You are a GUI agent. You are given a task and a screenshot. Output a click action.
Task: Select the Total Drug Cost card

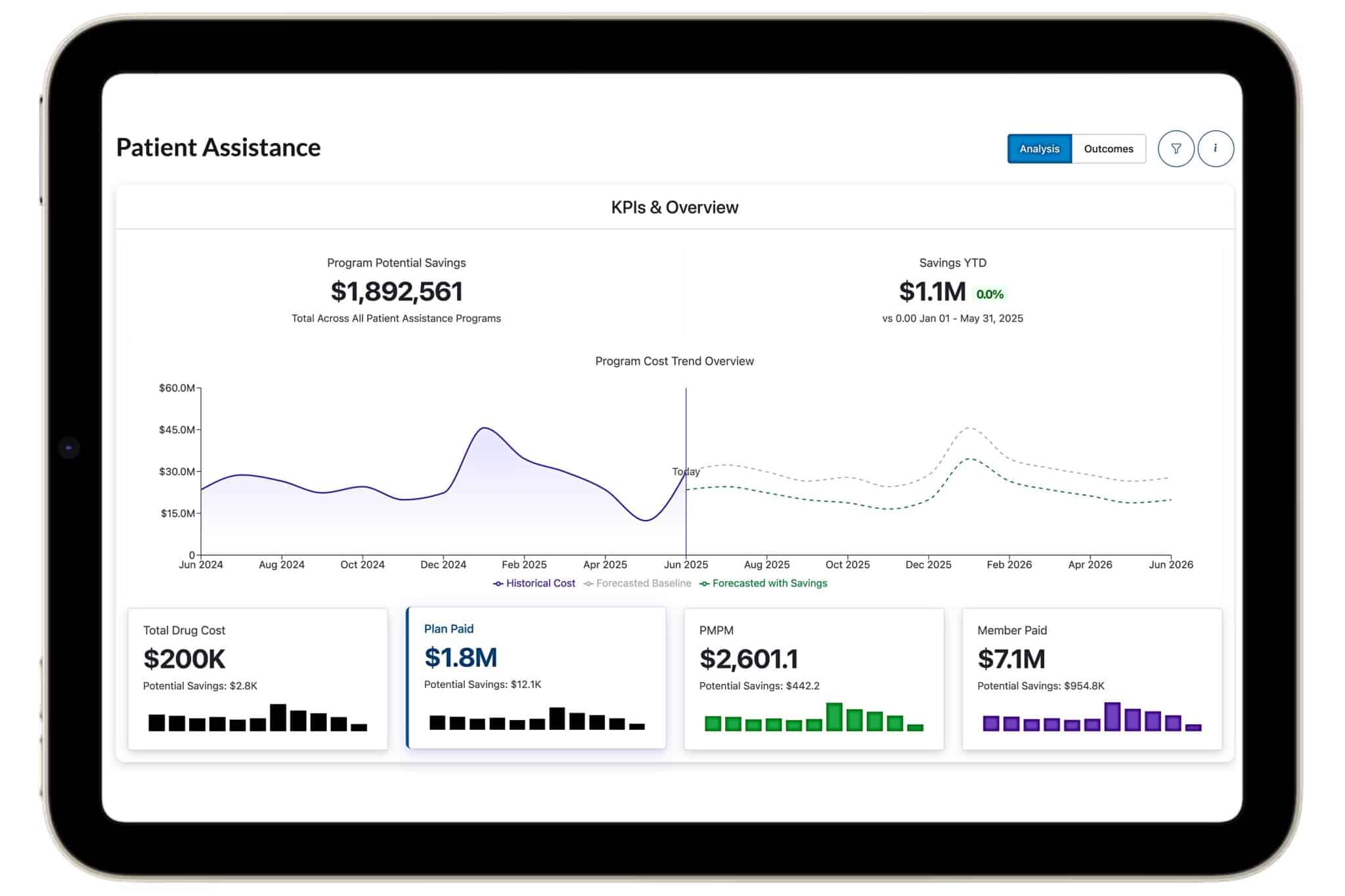[257, 678]
